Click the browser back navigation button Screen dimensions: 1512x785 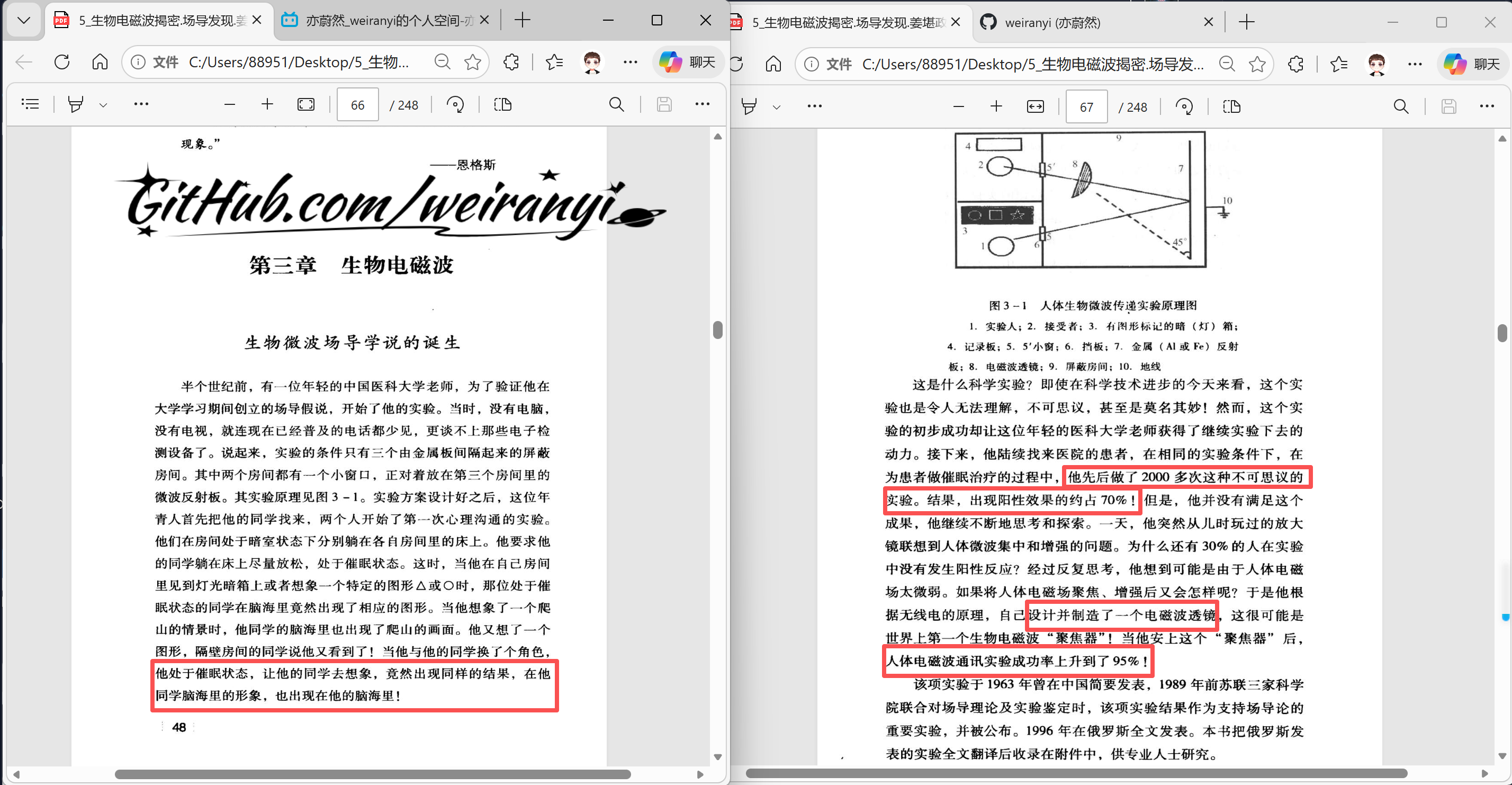coord(23,61)
